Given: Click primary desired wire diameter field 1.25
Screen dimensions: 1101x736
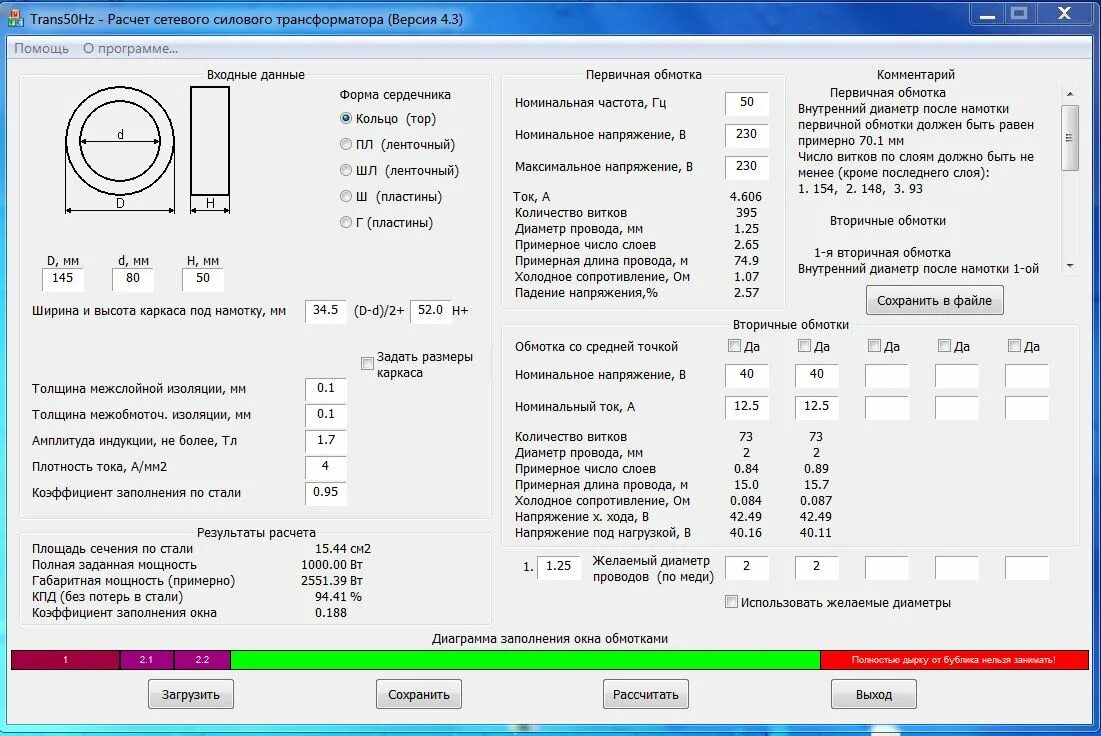Looking at the screenshot, I should click(559, 567).
